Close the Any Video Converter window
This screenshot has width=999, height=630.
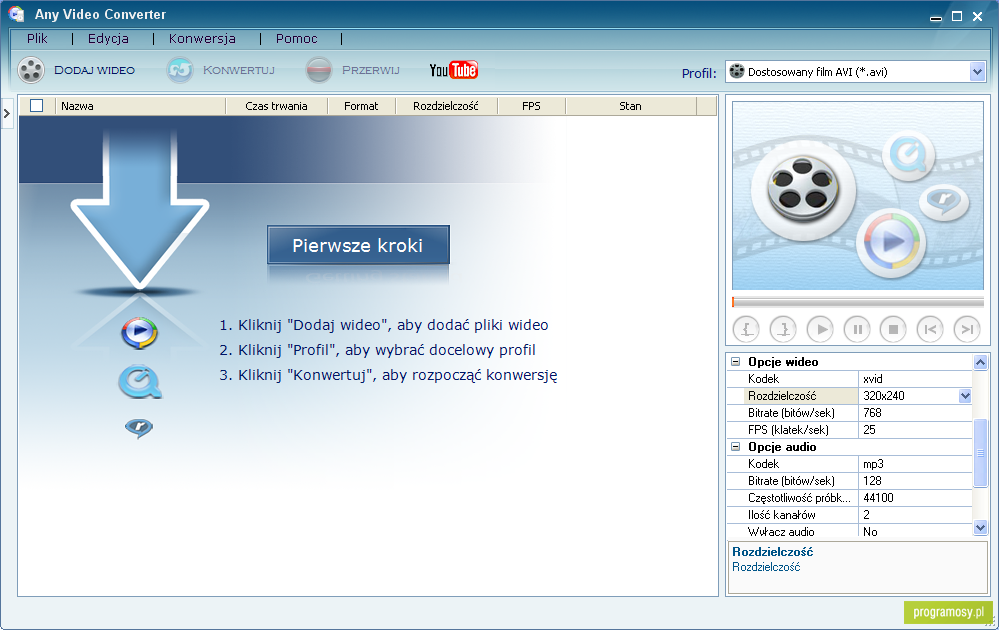977,17
